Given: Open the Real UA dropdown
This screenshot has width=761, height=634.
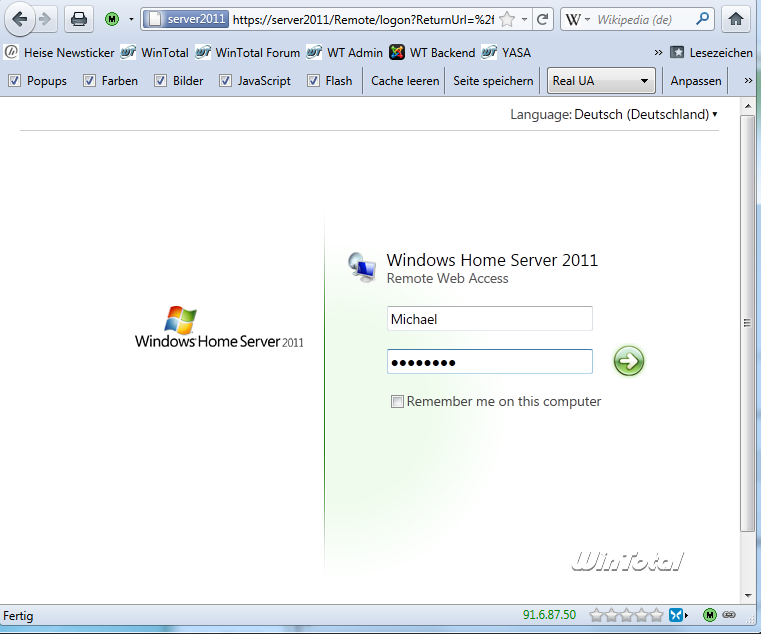Looking at the screenshot, I should click(601, 81).
